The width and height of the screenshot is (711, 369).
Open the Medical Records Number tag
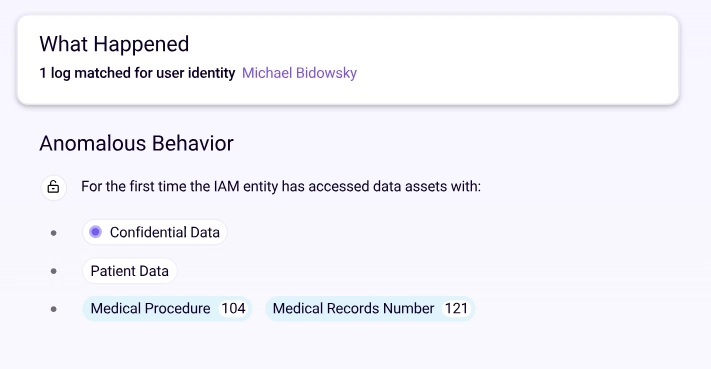coord(370,309)
